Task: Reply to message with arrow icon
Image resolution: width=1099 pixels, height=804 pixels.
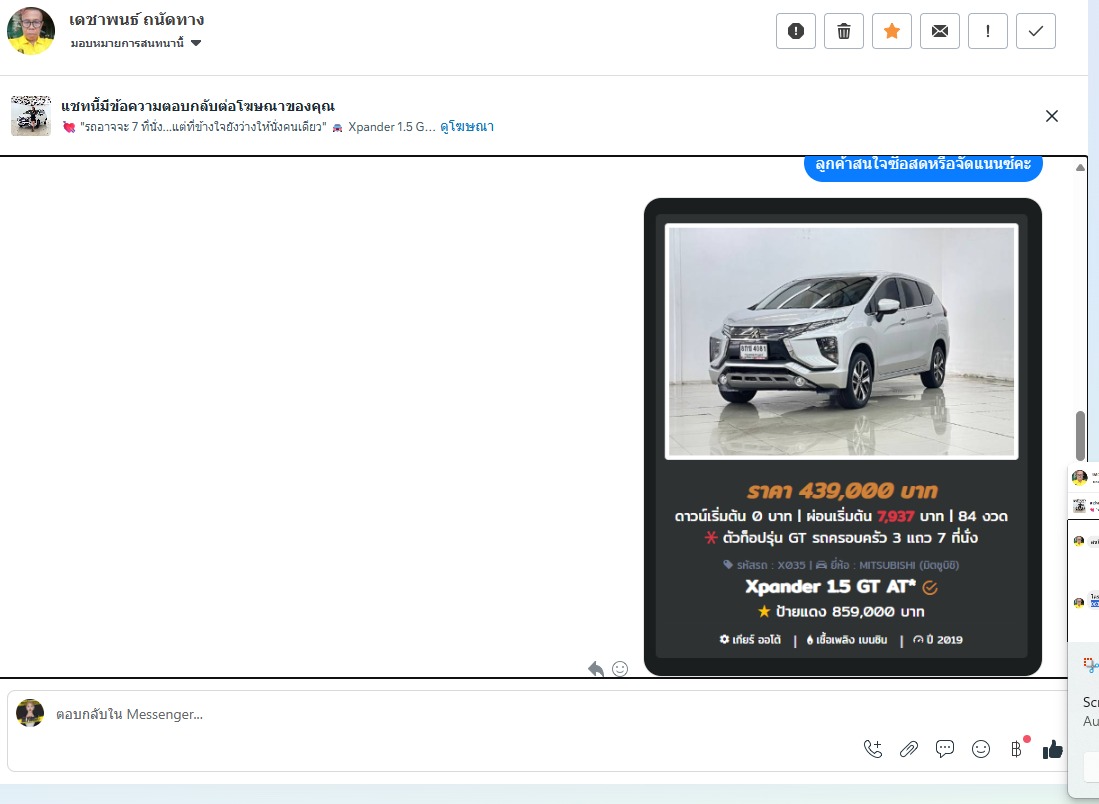Action: (x=596, y=668)
